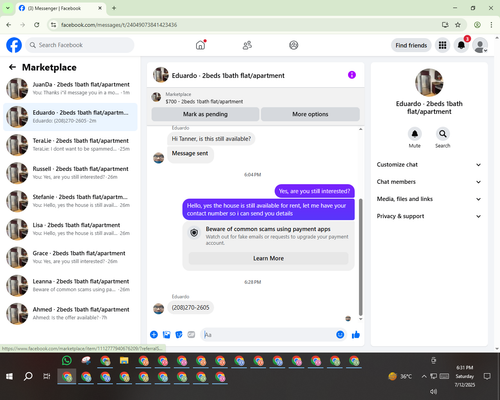Show hidden system tray icons

424,376
